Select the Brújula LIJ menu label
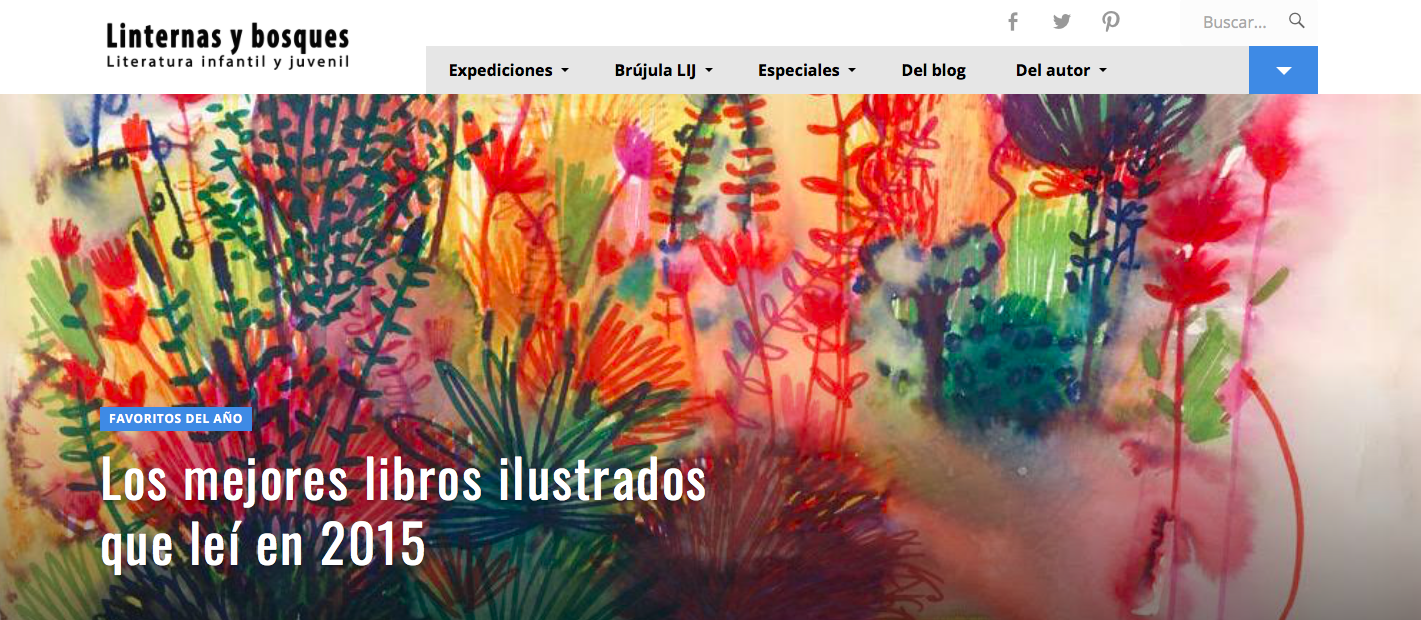Viewport: 1421px width, 620px height. click(655, 70)
